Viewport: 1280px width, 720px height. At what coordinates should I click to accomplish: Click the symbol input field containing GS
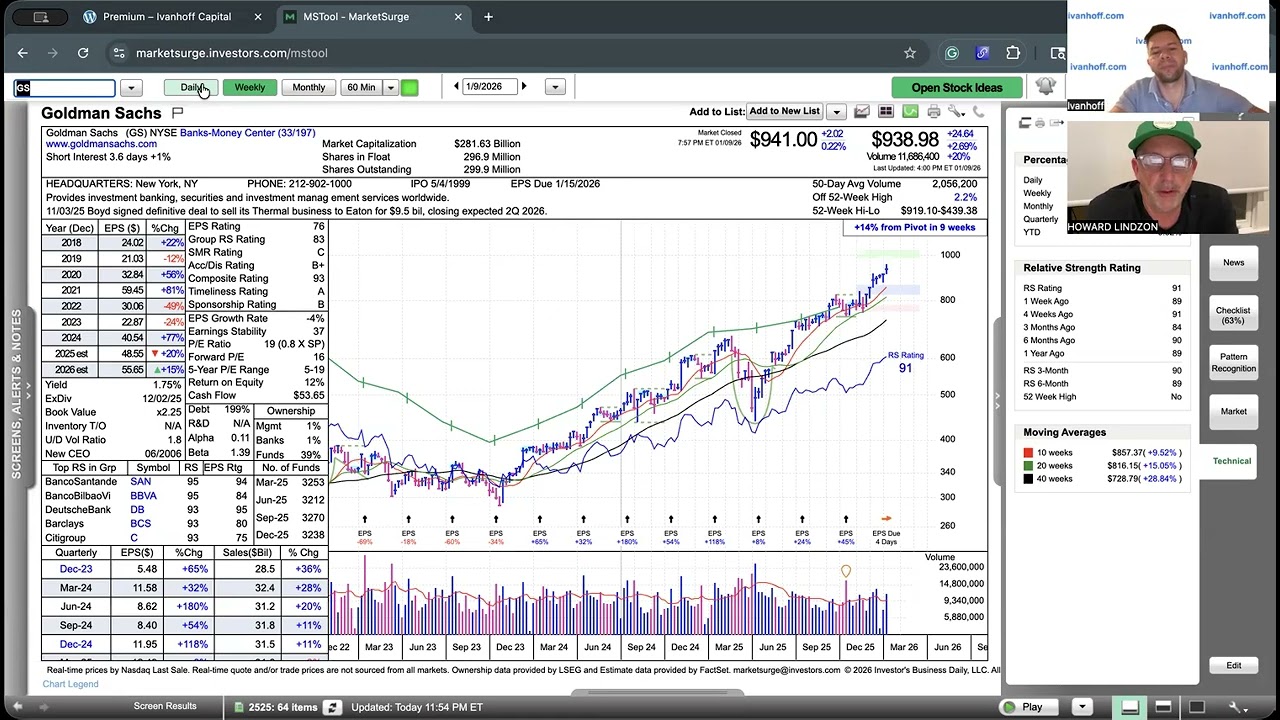tap(65, 88)
